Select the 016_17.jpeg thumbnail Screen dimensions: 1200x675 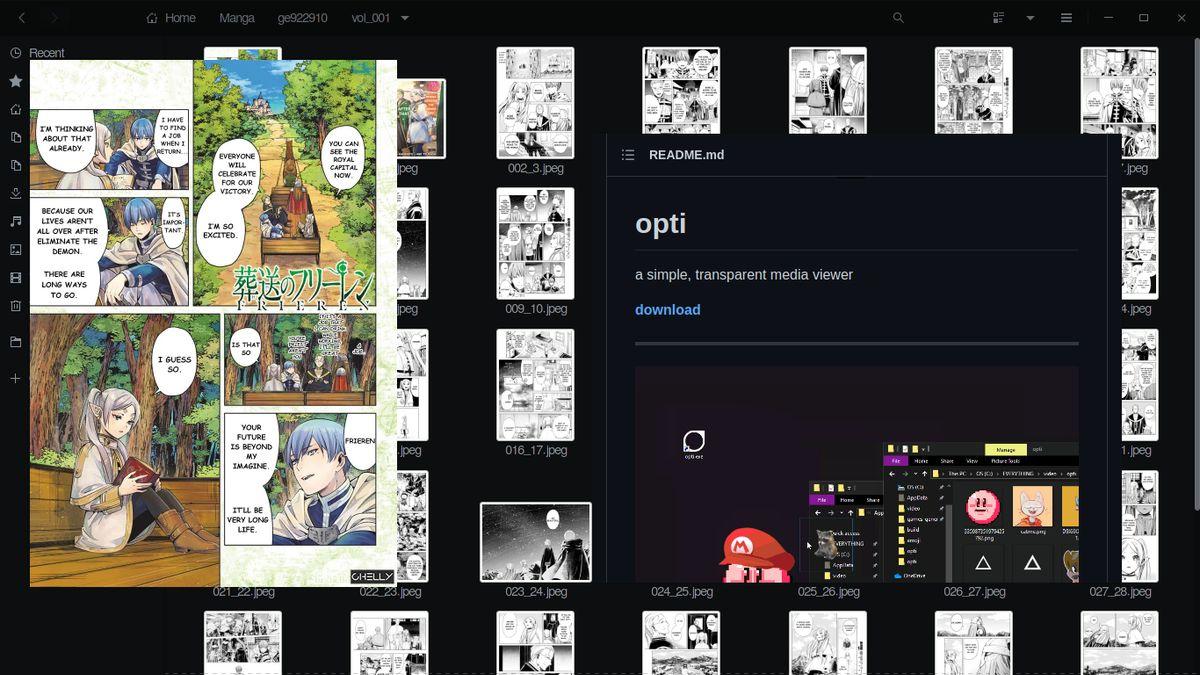536,385
